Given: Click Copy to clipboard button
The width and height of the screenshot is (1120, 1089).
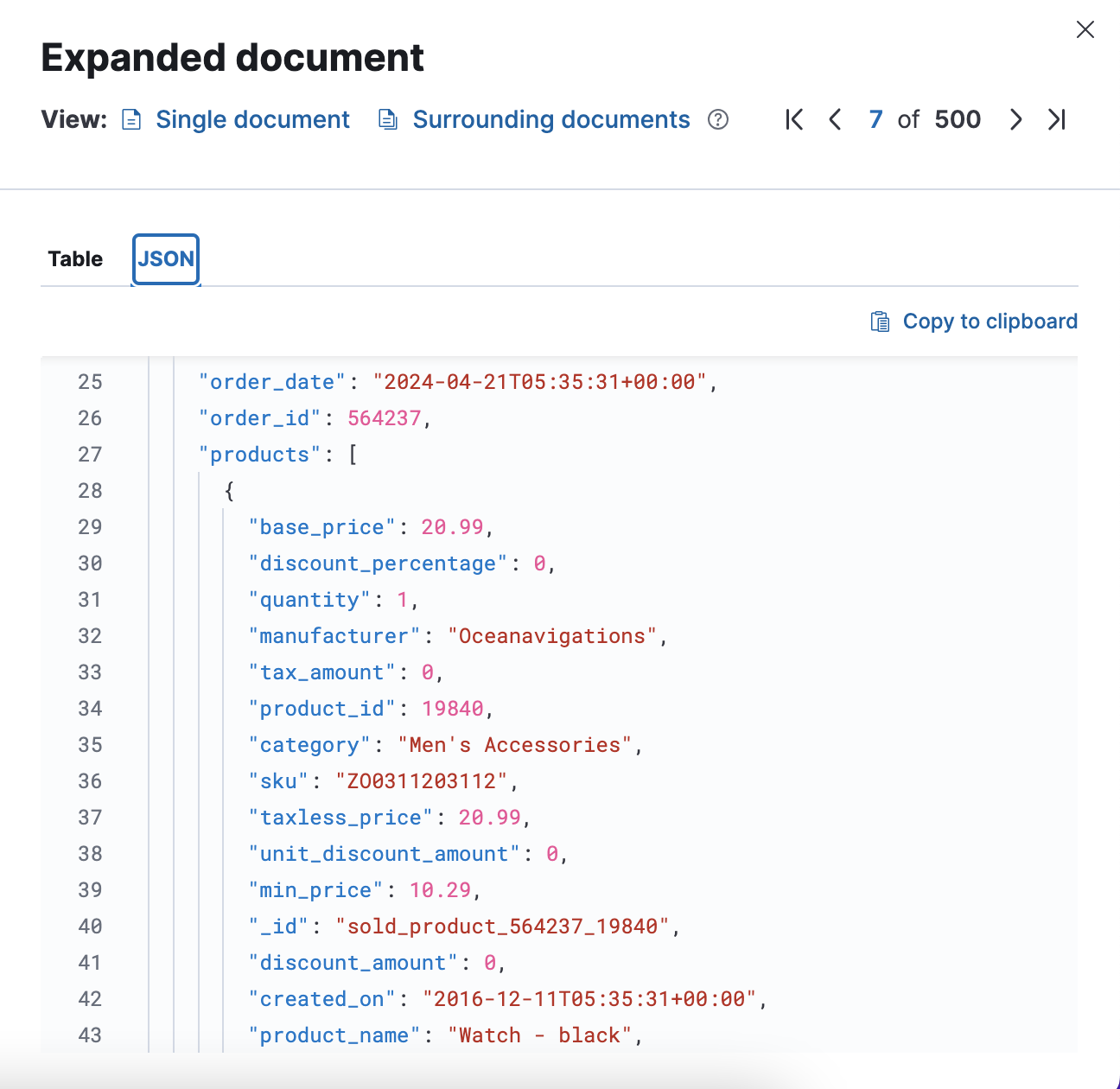Looking at the screenshot, I should tap(974, 322).
